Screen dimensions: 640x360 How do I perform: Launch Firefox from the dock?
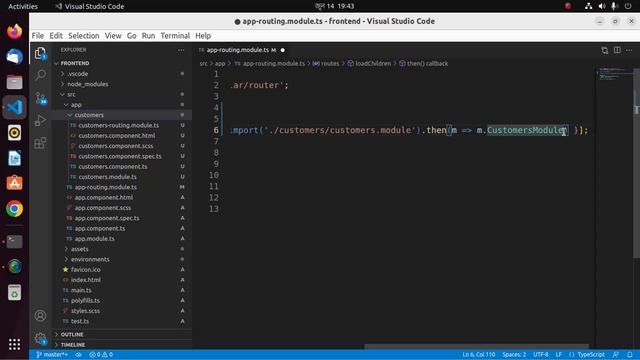coord(15,31)
